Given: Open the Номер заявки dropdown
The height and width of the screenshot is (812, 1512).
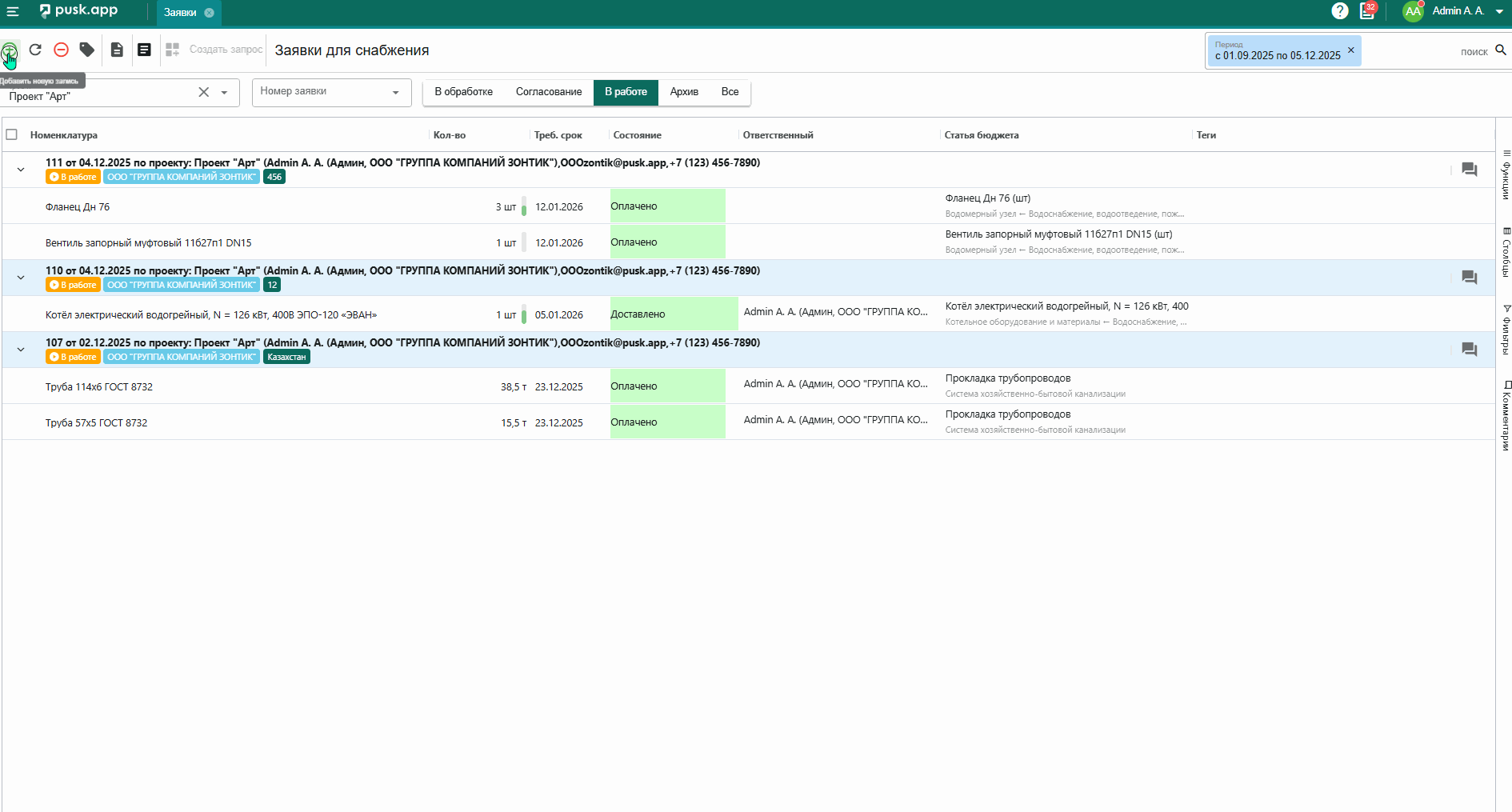Looking at the screenshot, I should pos(331,92).
